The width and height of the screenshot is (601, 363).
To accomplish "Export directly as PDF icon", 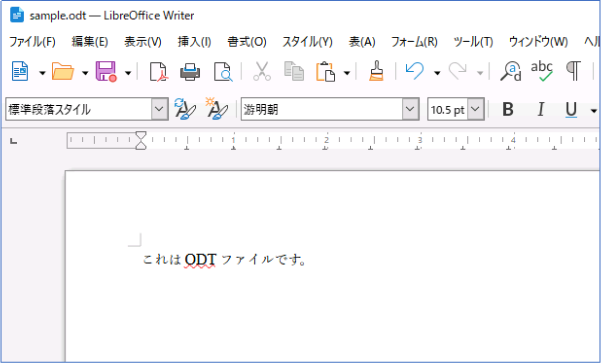I will [158, 71].
